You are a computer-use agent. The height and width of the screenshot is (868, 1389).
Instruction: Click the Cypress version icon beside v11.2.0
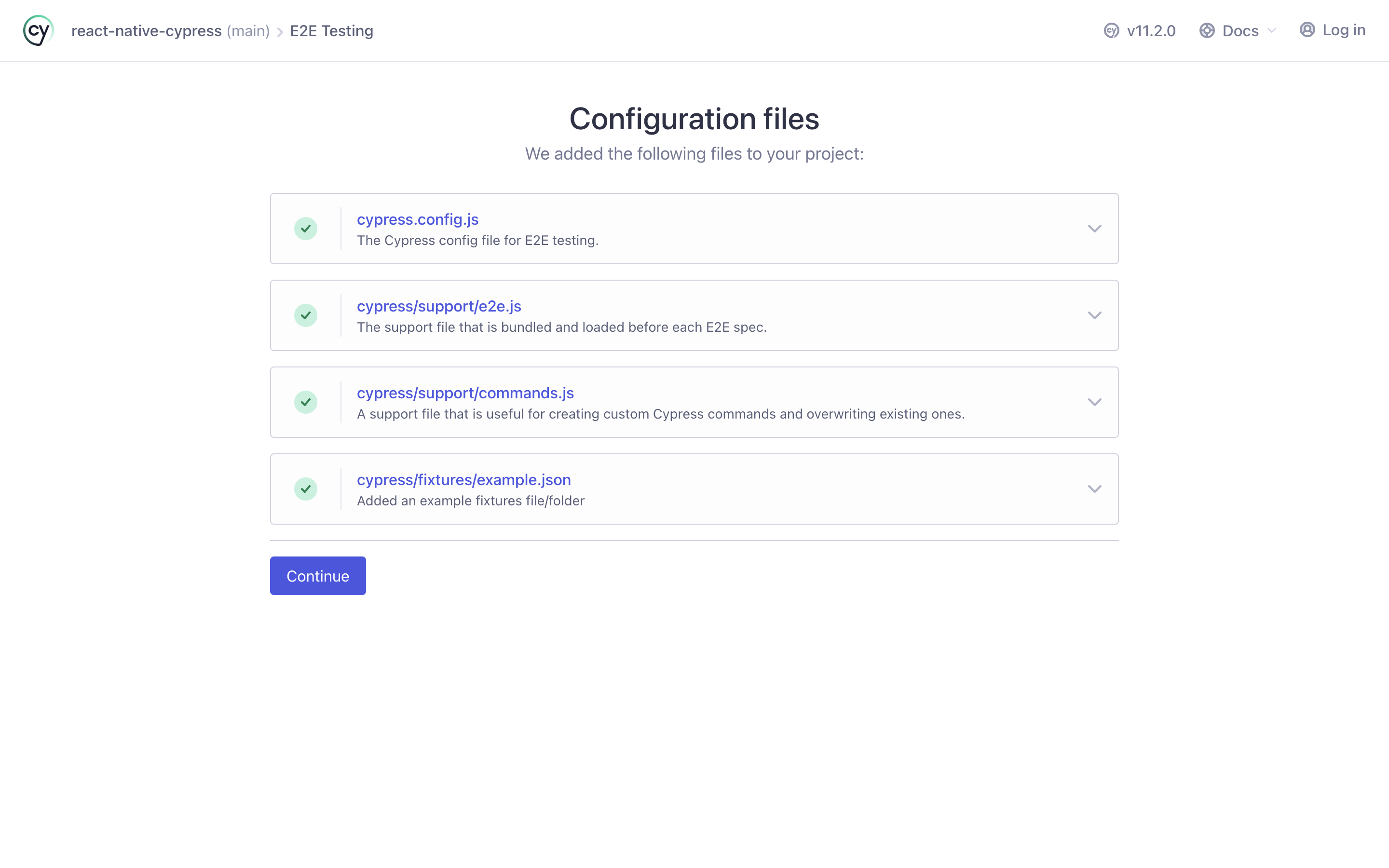coord(1111,30)
